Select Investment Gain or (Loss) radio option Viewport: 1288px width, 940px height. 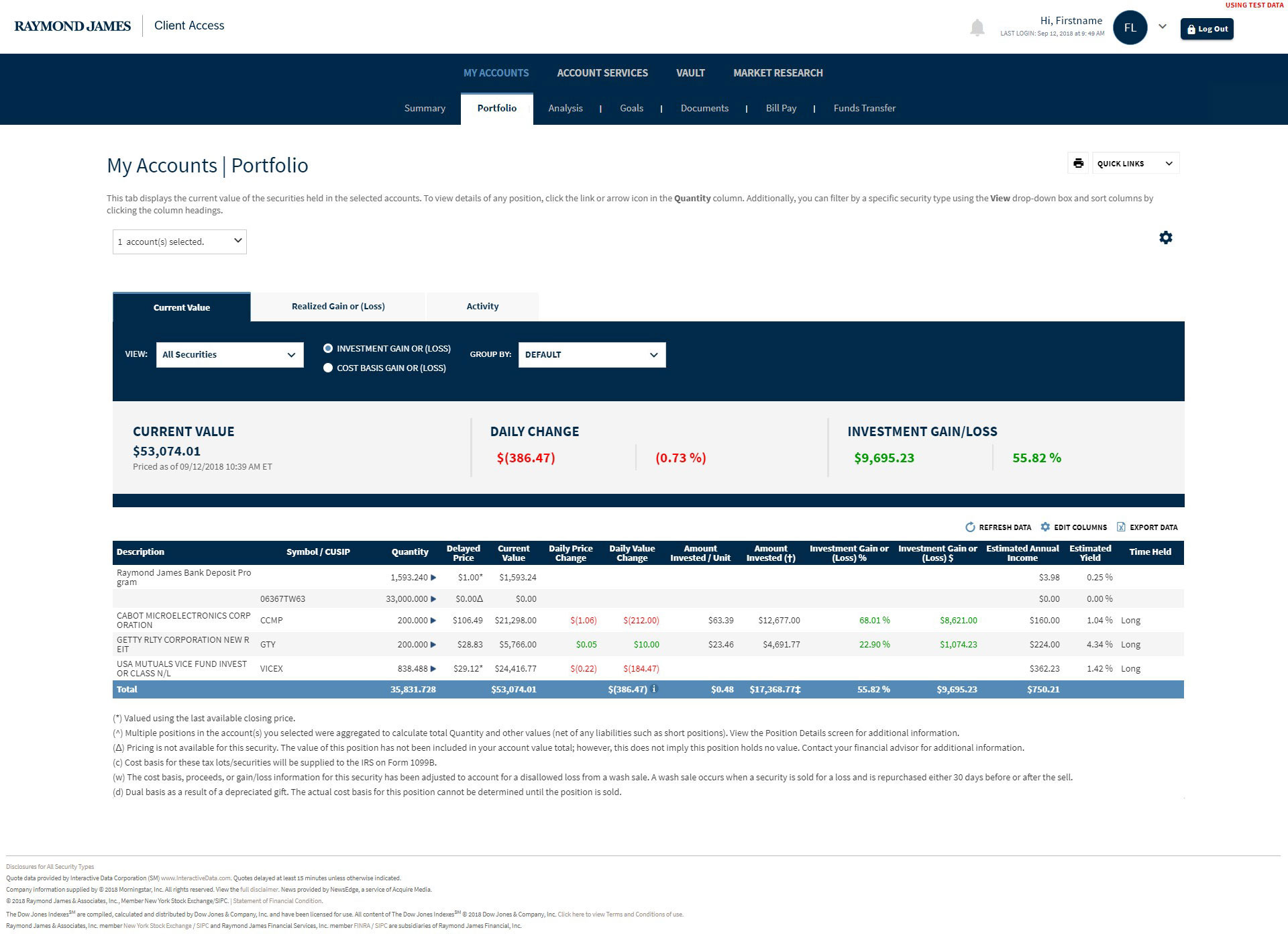[x=328, y=348]
